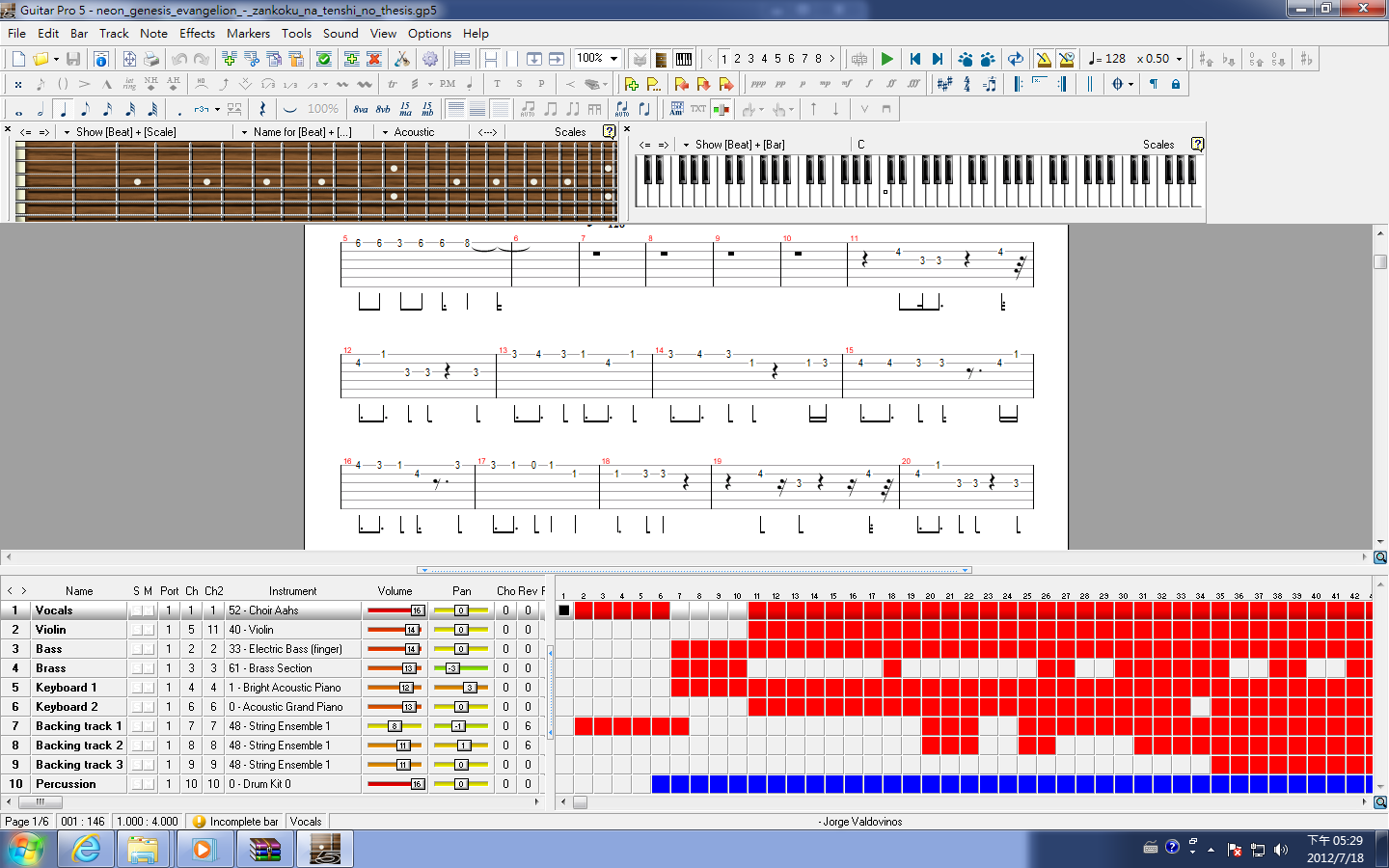
Task: Toggle Mute for Vocals track
Action: point(149,610)
